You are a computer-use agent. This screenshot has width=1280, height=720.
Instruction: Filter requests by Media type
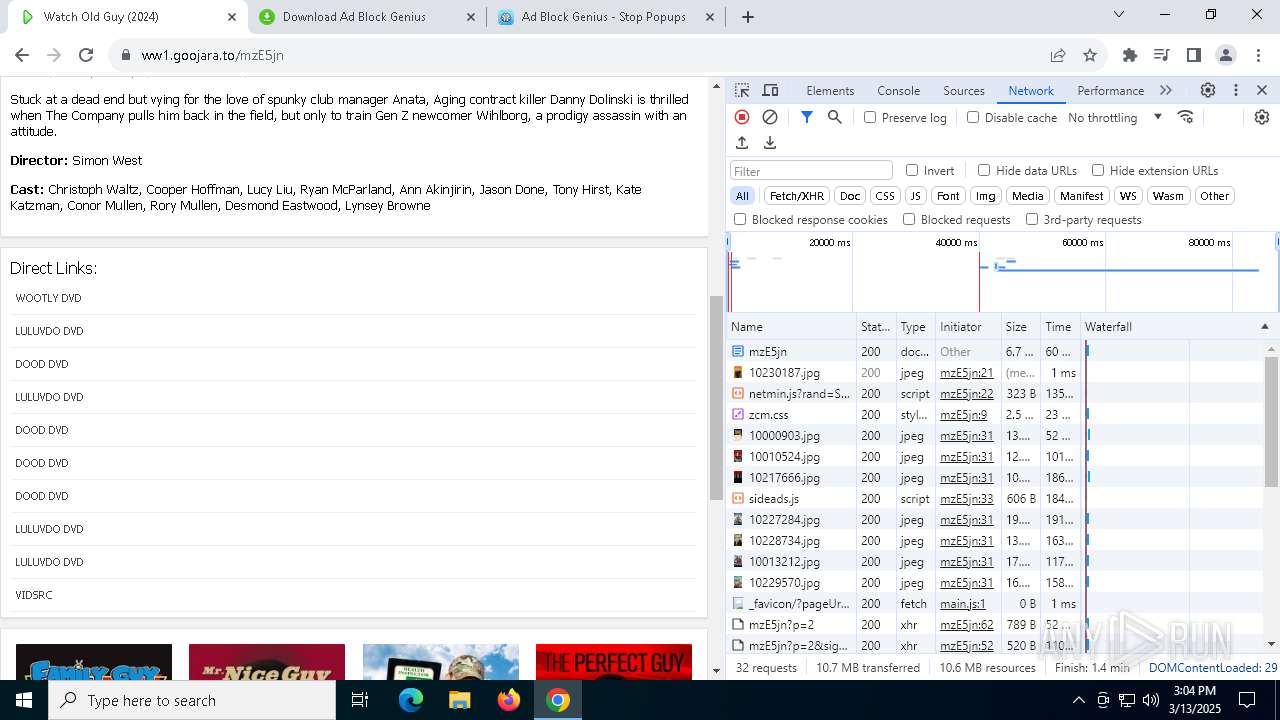[x=1027, y=196]
